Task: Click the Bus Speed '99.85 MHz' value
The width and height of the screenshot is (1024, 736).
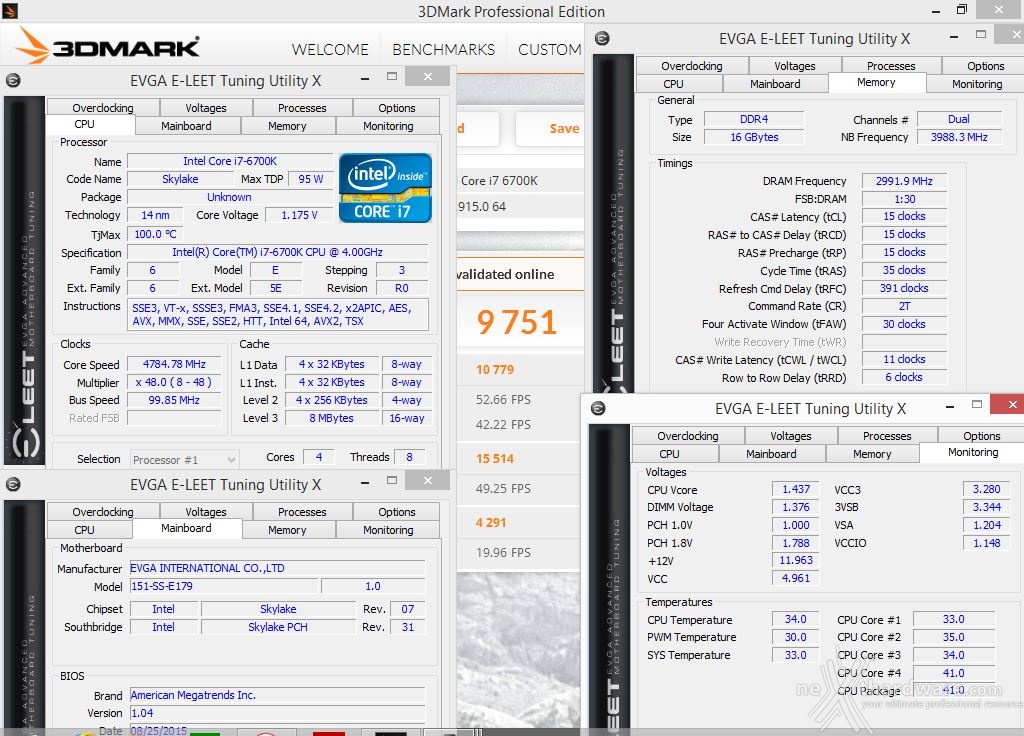Action: [x=174, y=400]
